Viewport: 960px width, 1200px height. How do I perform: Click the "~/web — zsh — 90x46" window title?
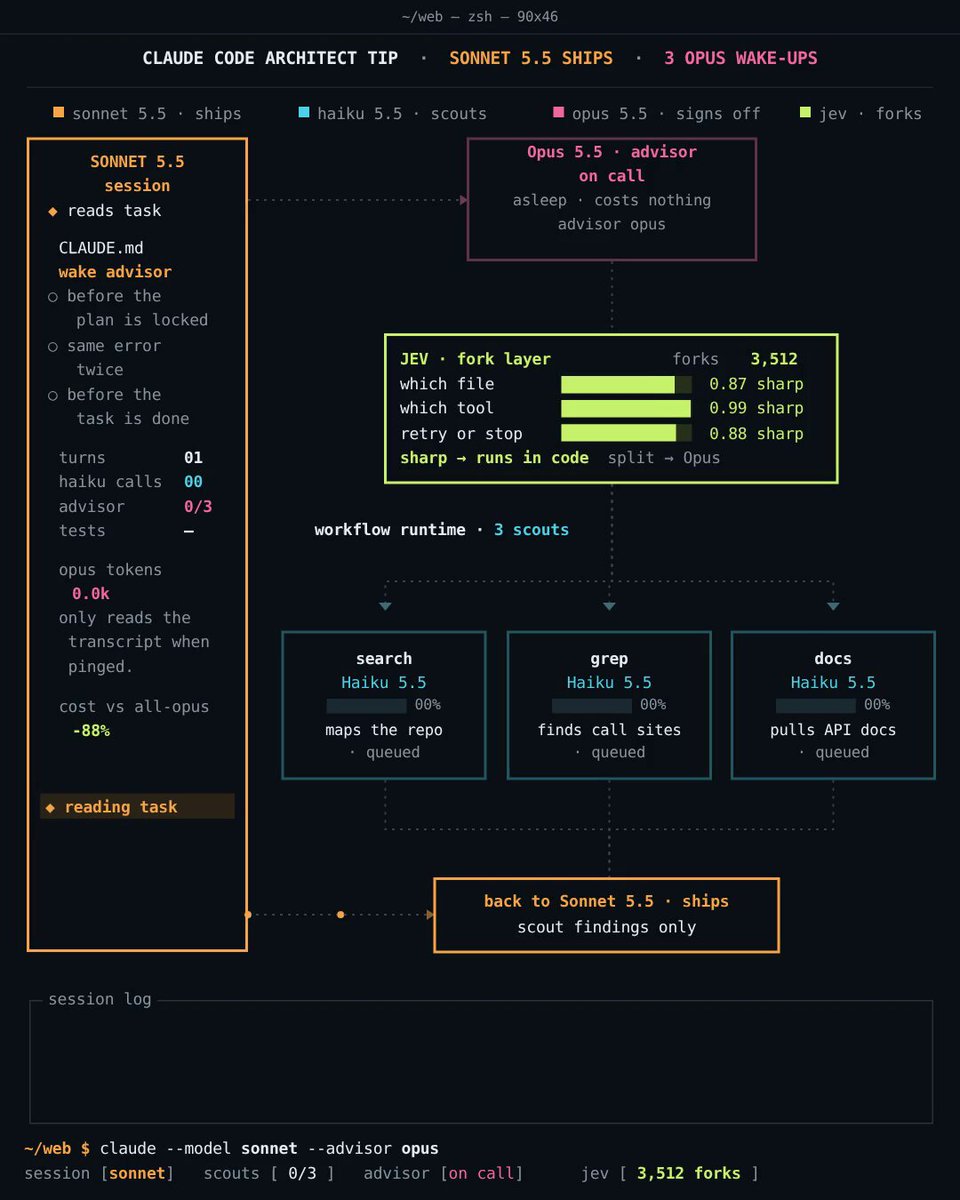click(x=480, y=17)
